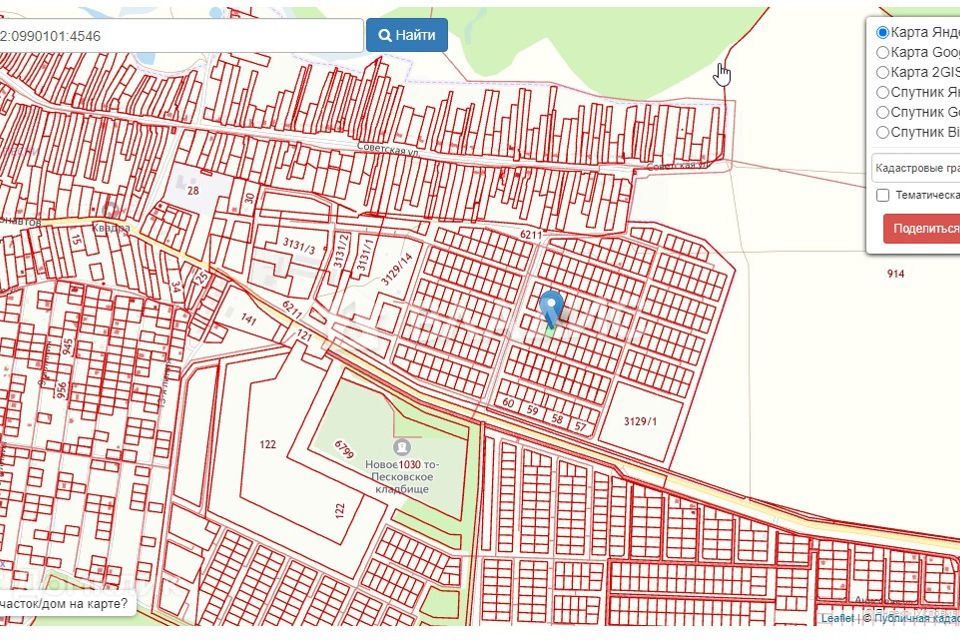Click the участок/дом на карте help prompt

(65, 604)
